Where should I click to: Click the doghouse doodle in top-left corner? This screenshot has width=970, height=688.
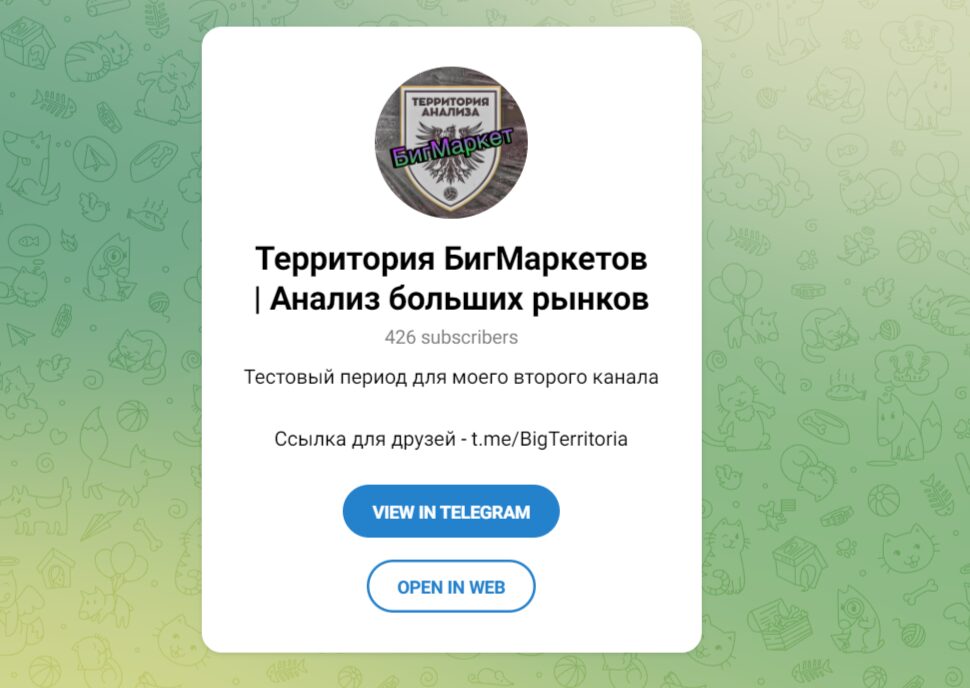coord(26,41)
